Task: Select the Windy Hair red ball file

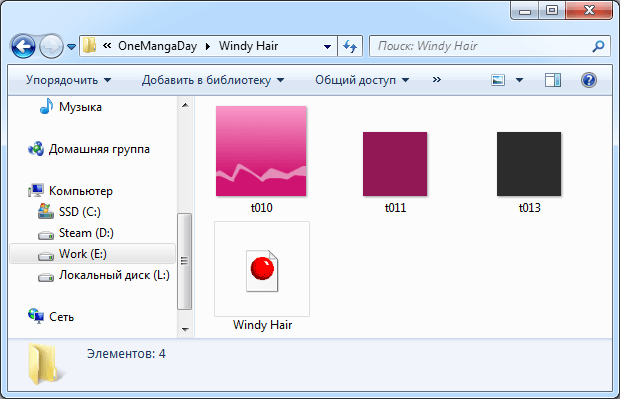Action: [x=262, y=269]
